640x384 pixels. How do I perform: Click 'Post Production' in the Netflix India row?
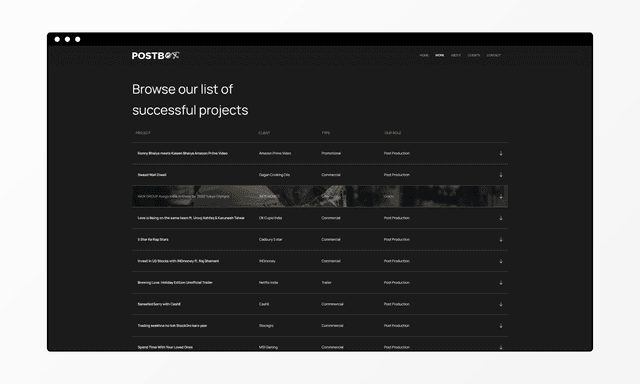pos(397,282)
